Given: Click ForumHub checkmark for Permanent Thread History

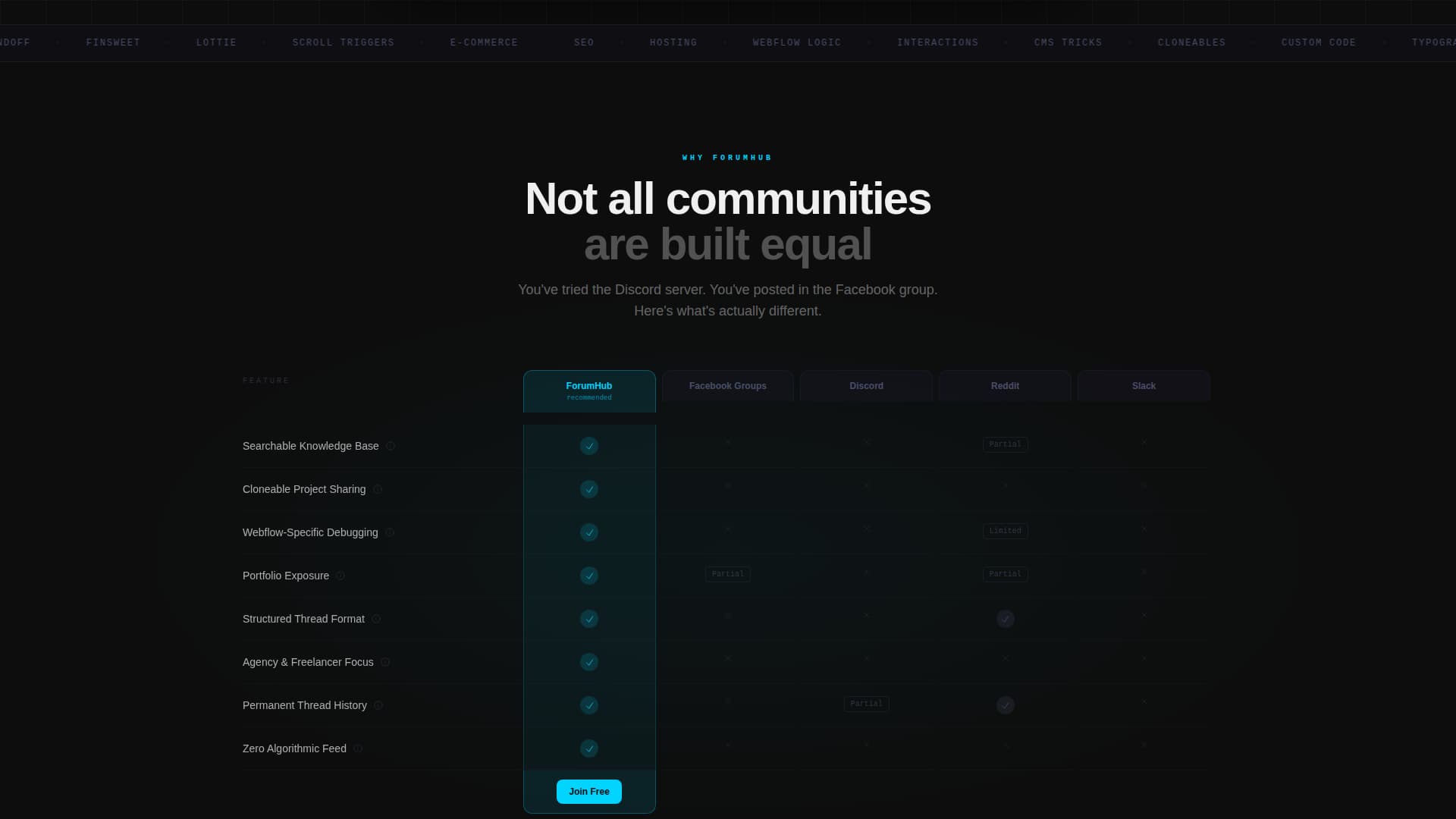Looking at the screenshot, I should (x=589, y=705).
